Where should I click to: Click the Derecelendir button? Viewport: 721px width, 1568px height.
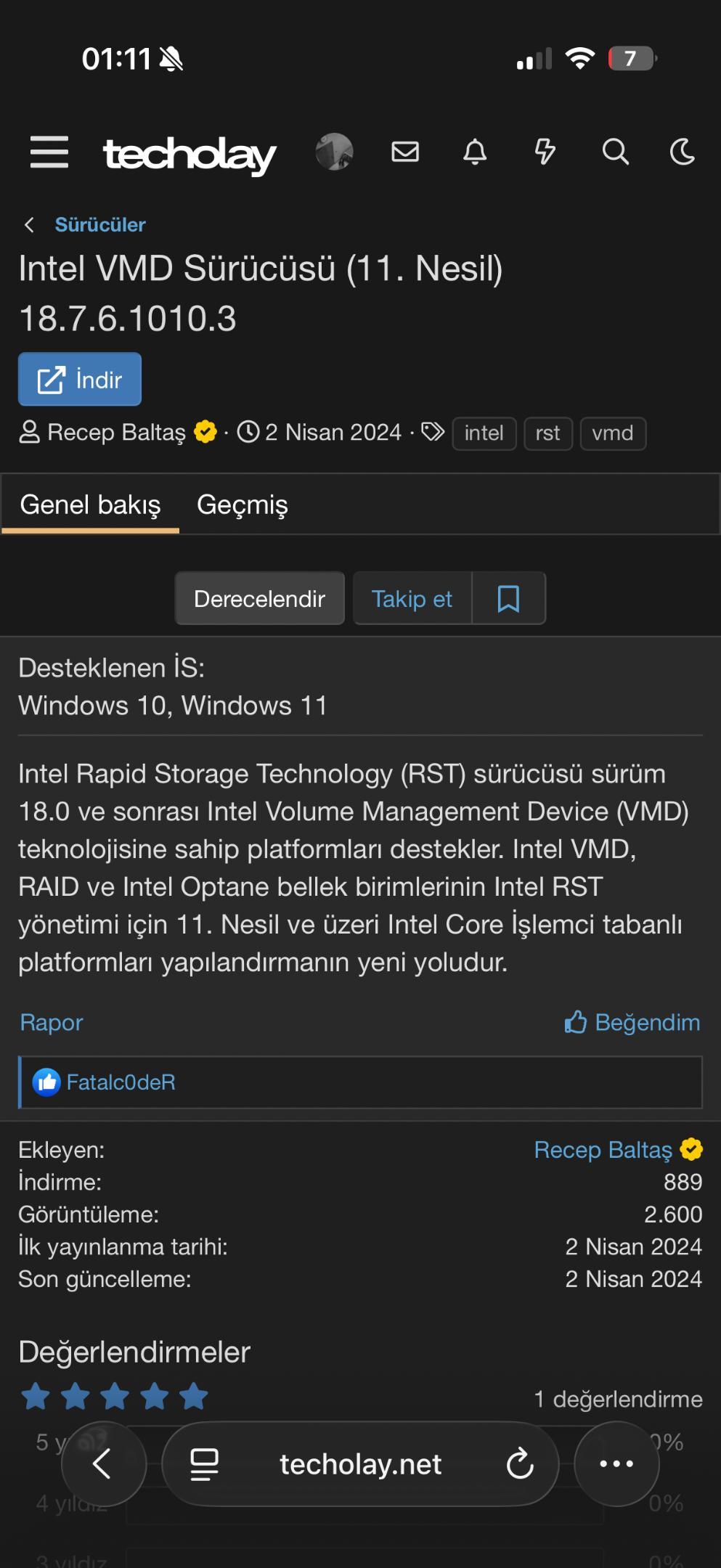259,599
